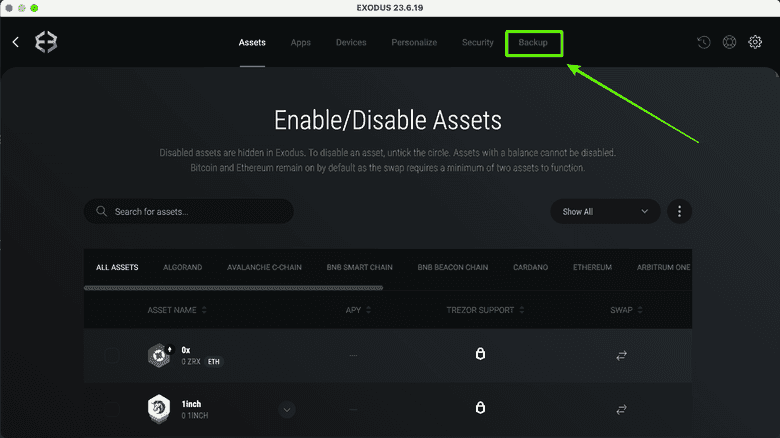
Task: Click the 0x asset logo
Action: [x=158, y=354]
